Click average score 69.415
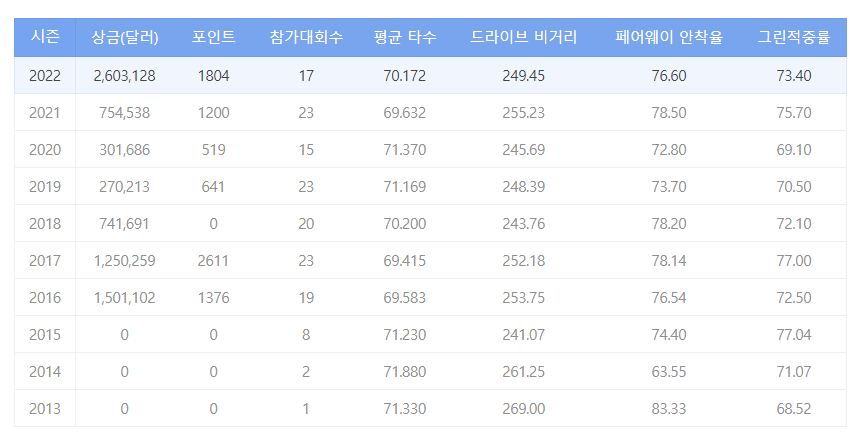This screenshot has height=448, width=863. click(405, 260)
